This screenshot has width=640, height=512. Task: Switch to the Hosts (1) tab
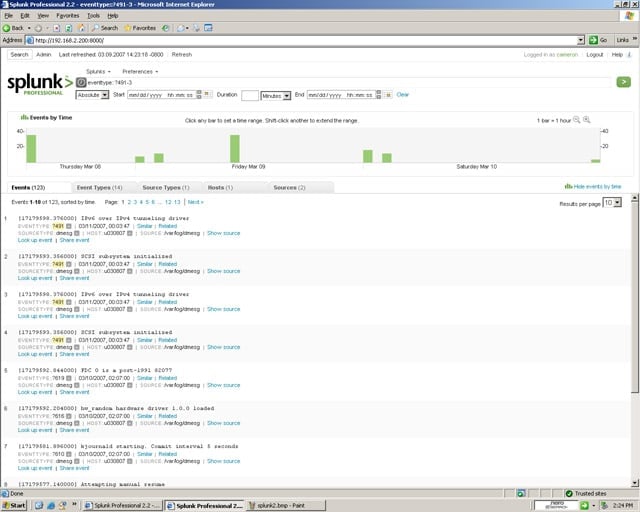(220, 187)
